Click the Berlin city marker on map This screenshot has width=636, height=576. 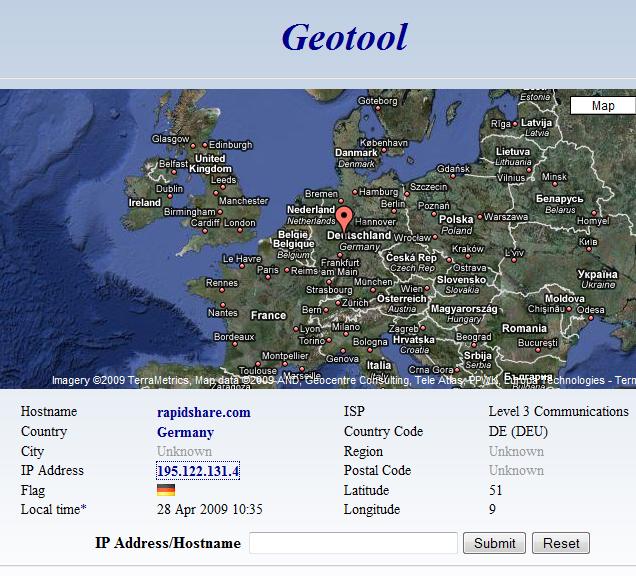click(393, 211)
